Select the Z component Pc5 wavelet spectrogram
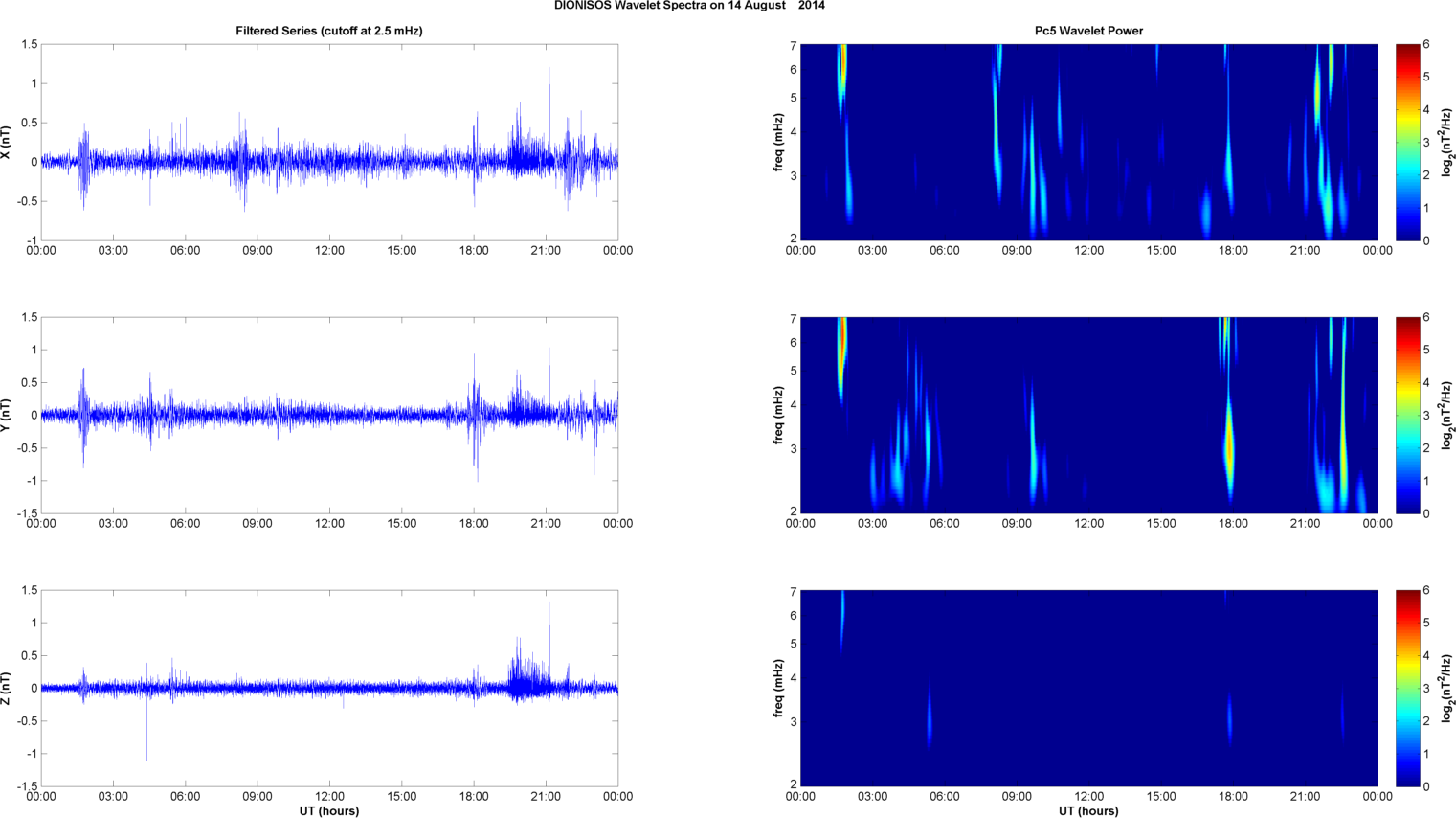1456x818 pixels. [1088, 688]
